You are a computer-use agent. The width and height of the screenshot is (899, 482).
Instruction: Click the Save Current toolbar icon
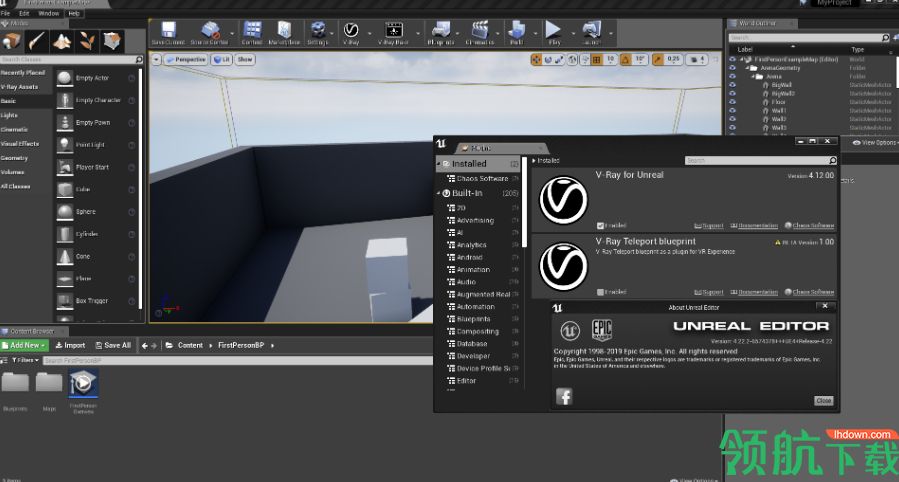click(x=169, y=30)
